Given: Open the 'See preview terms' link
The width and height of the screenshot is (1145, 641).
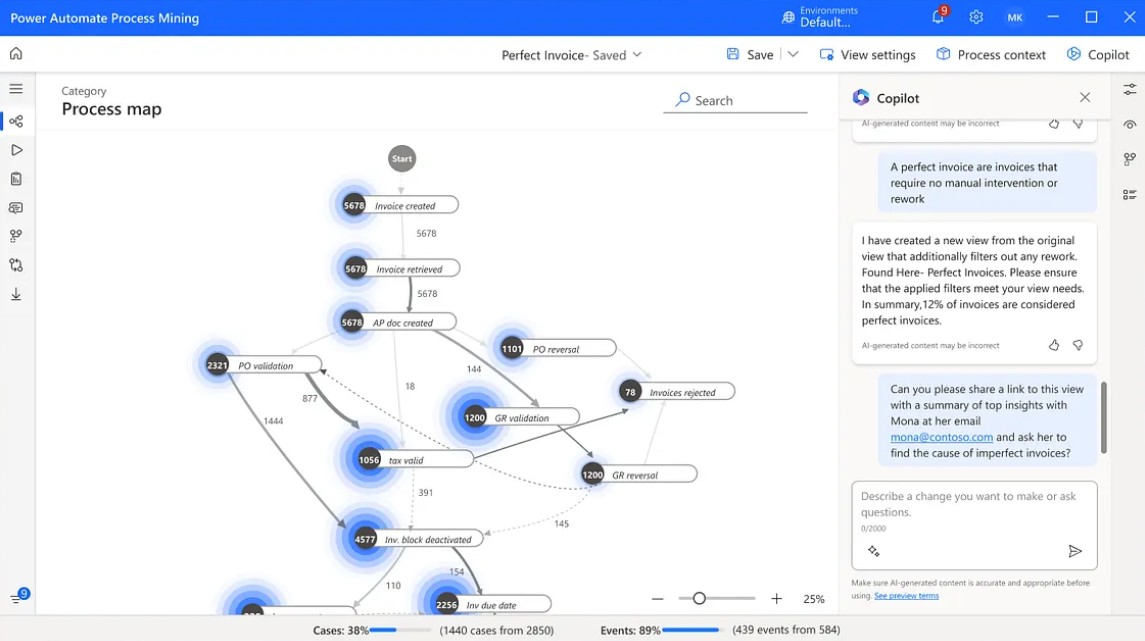Looking at the screenshot, I should pyautogui.click(x=906, y=596).
